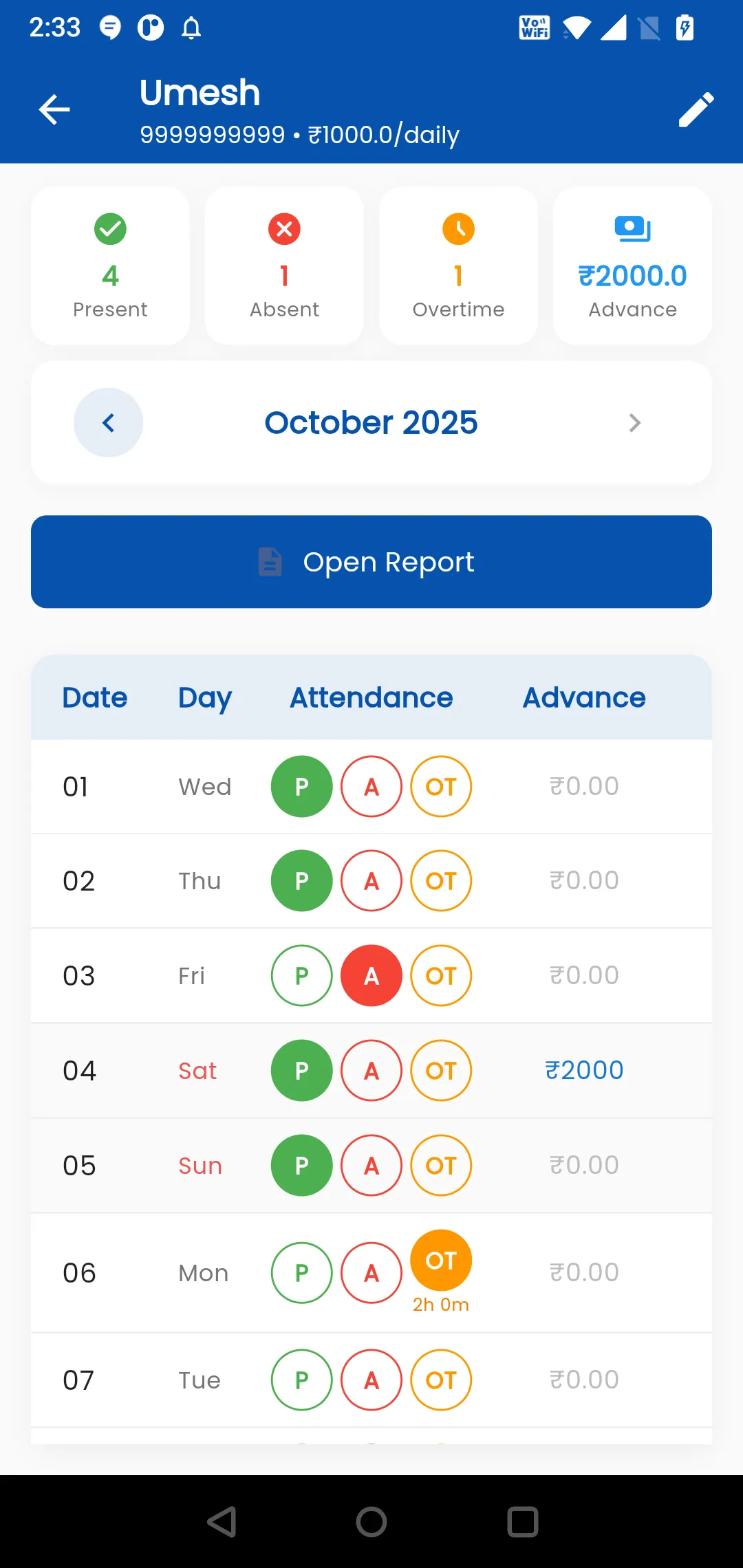Toggle overtime for Thursday 02
This screenshot has width=743, height=1568.
coord(441,880)
